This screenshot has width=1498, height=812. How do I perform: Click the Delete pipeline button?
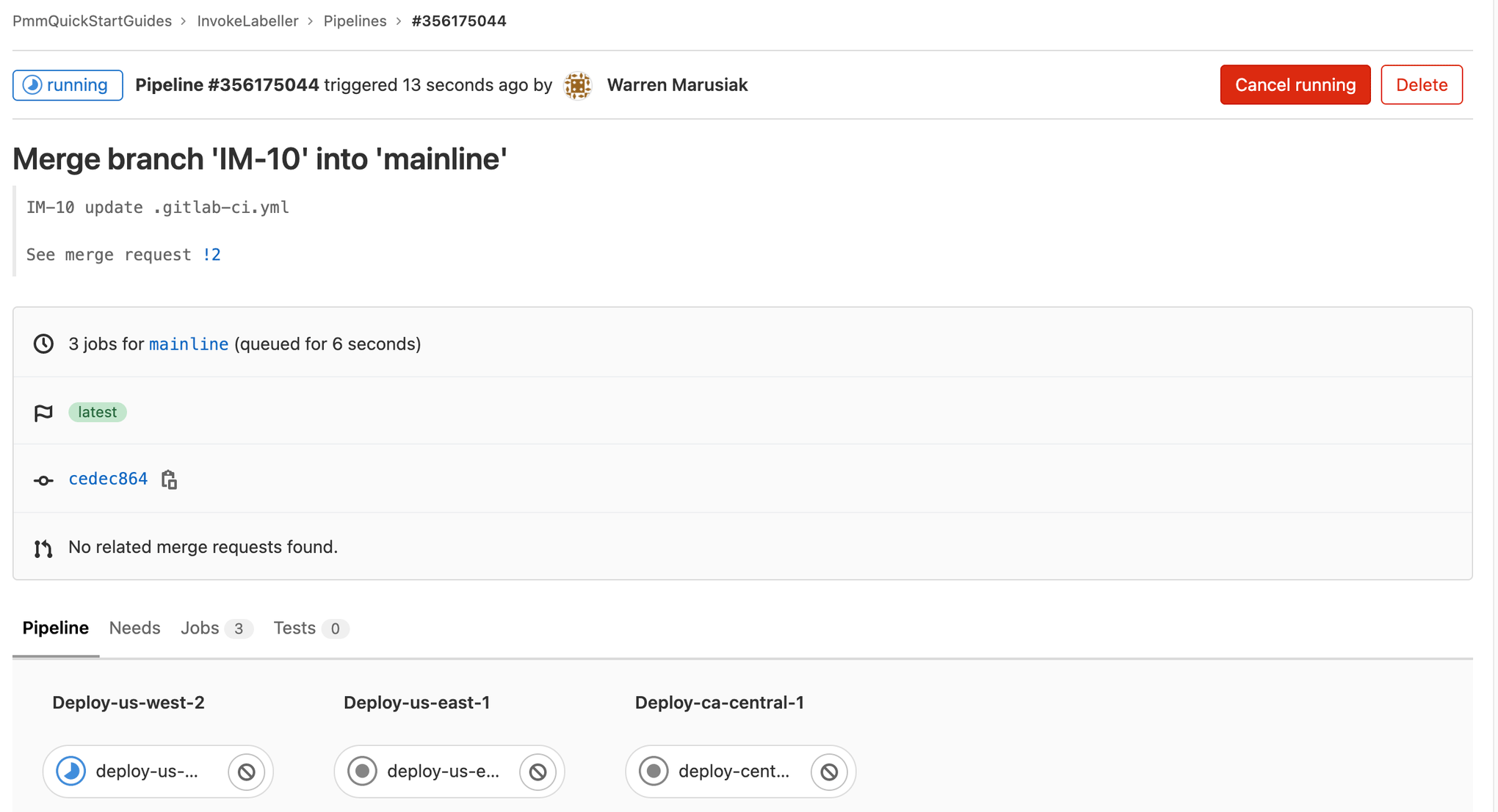(x=1422, y=85)
